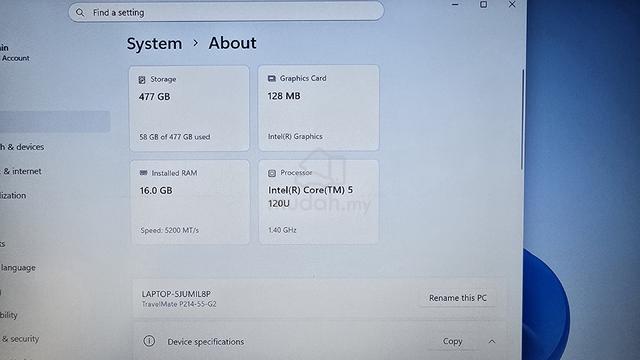Select the TravelMate P214-55-G2 model text
The image size is (640, 360).
(x=179, y=304)
